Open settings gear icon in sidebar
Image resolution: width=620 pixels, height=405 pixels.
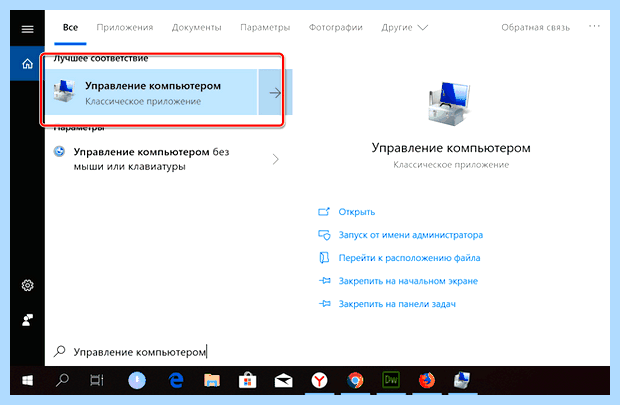(27, 285)
